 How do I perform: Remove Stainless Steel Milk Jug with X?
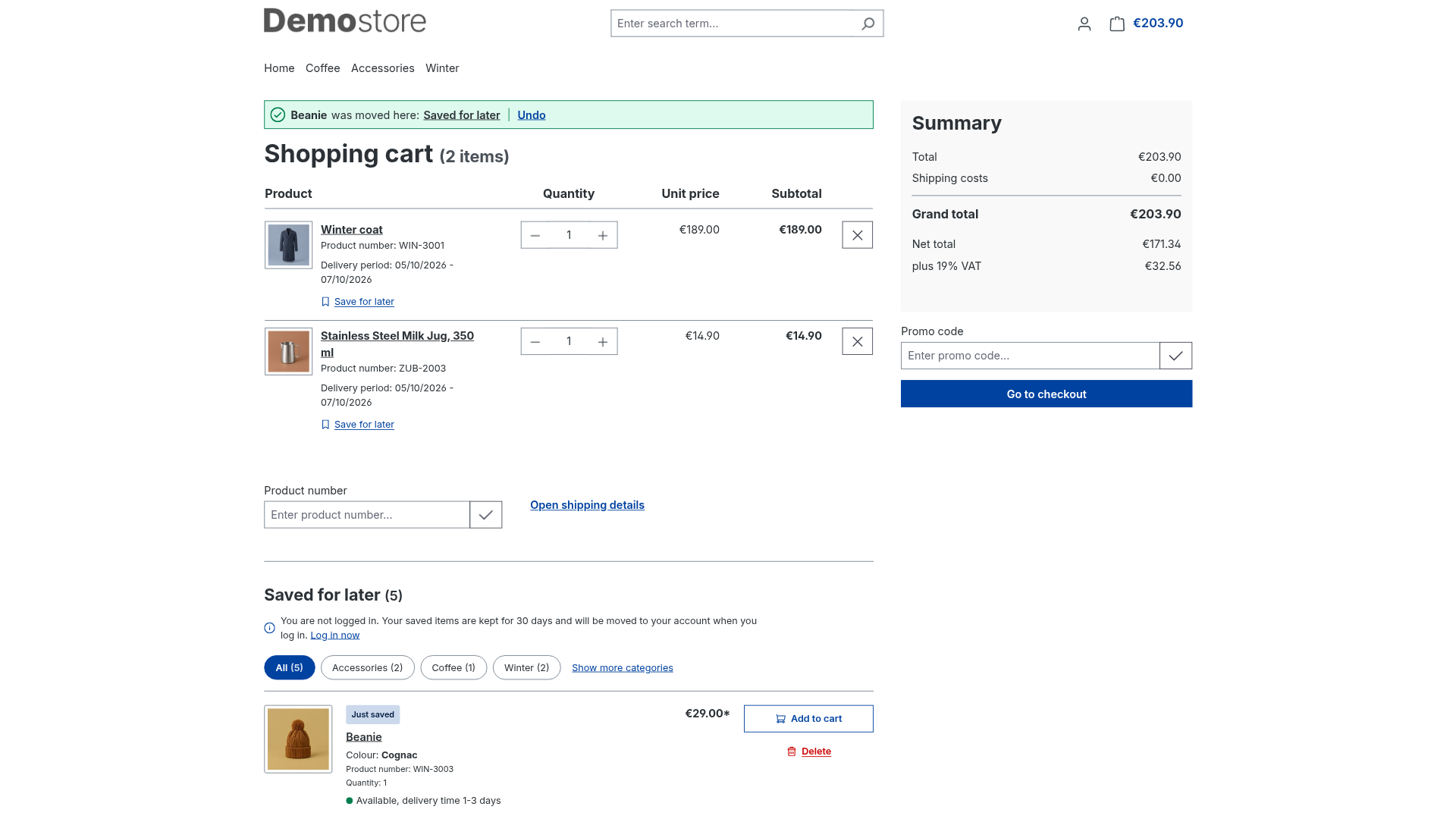857,341
